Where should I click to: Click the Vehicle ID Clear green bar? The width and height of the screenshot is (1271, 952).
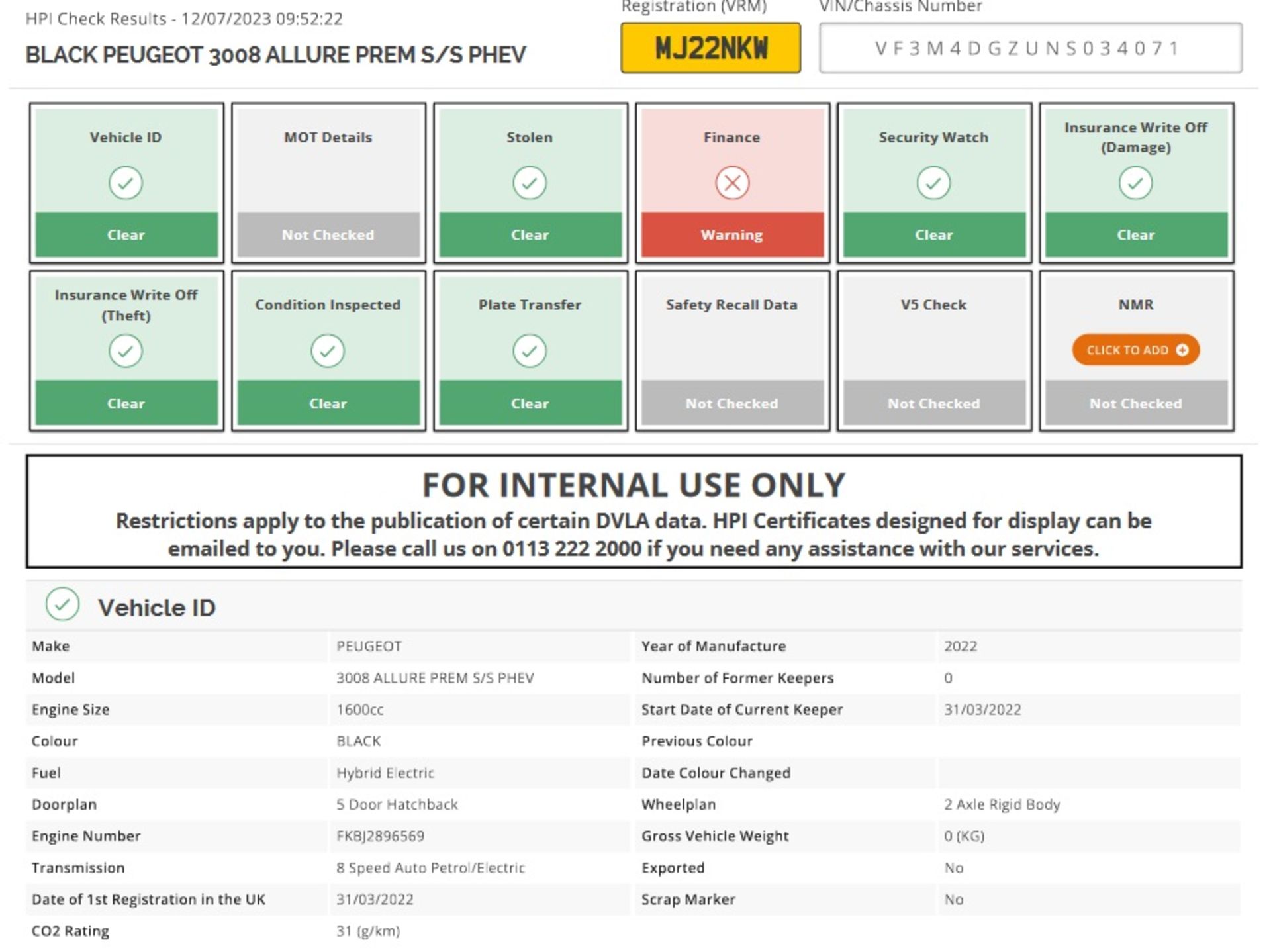coord(126,234)
